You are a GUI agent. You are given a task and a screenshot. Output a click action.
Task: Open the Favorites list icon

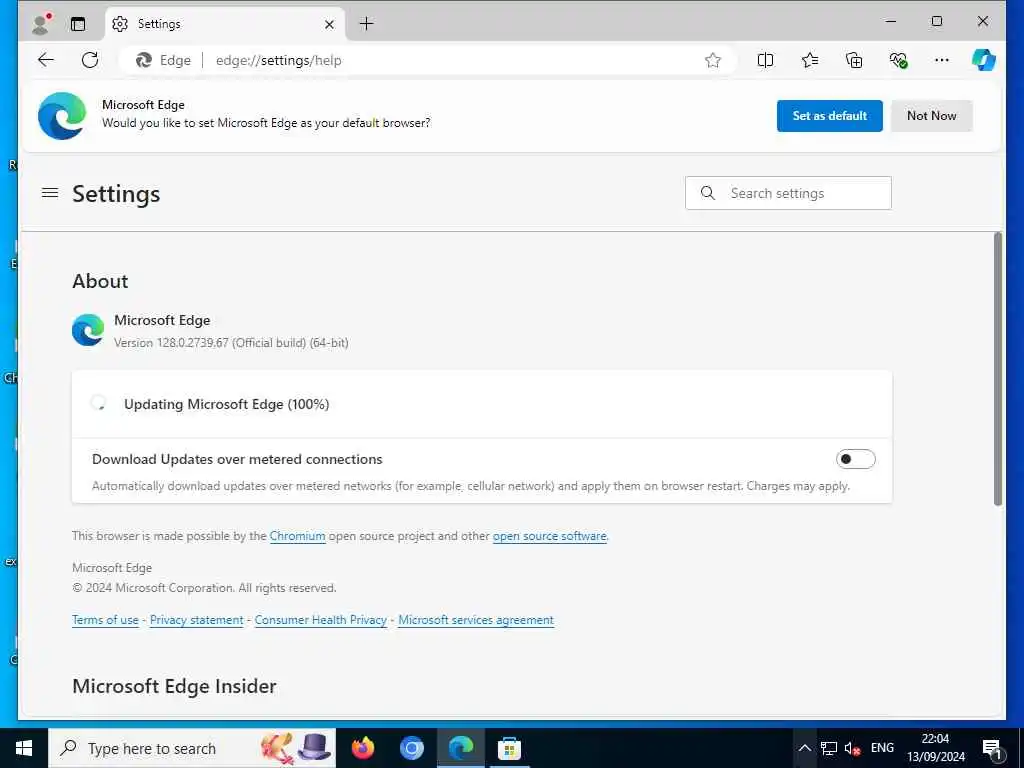coord(810,60)
